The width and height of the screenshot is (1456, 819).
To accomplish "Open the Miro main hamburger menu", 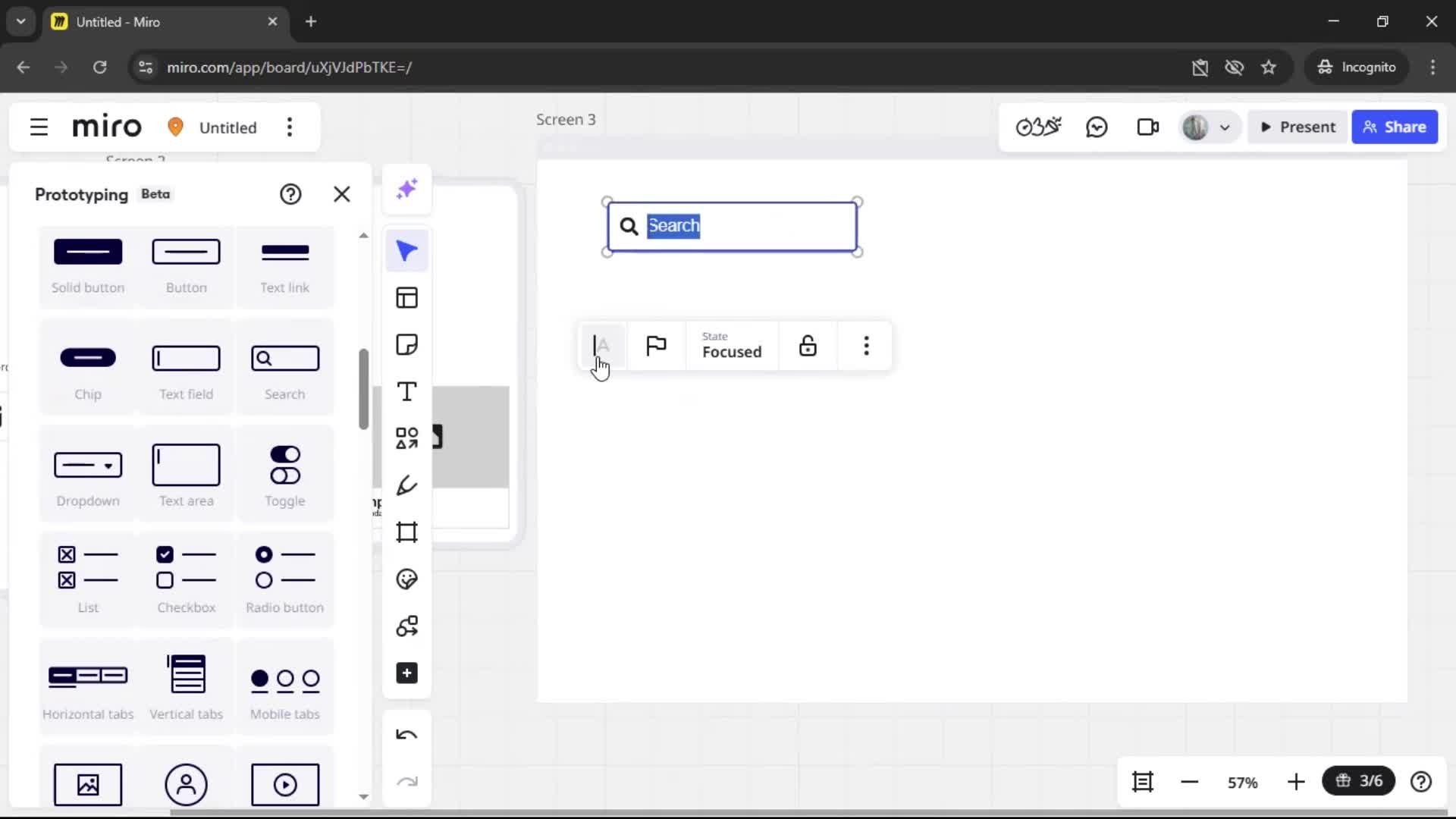I will (x=39, y=127).
